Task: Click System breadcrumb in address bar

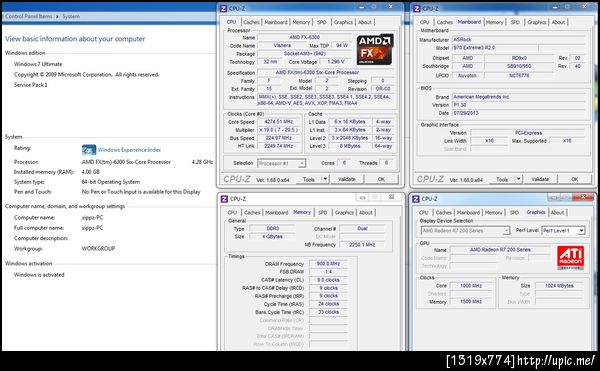Action: tap(71, 16)
